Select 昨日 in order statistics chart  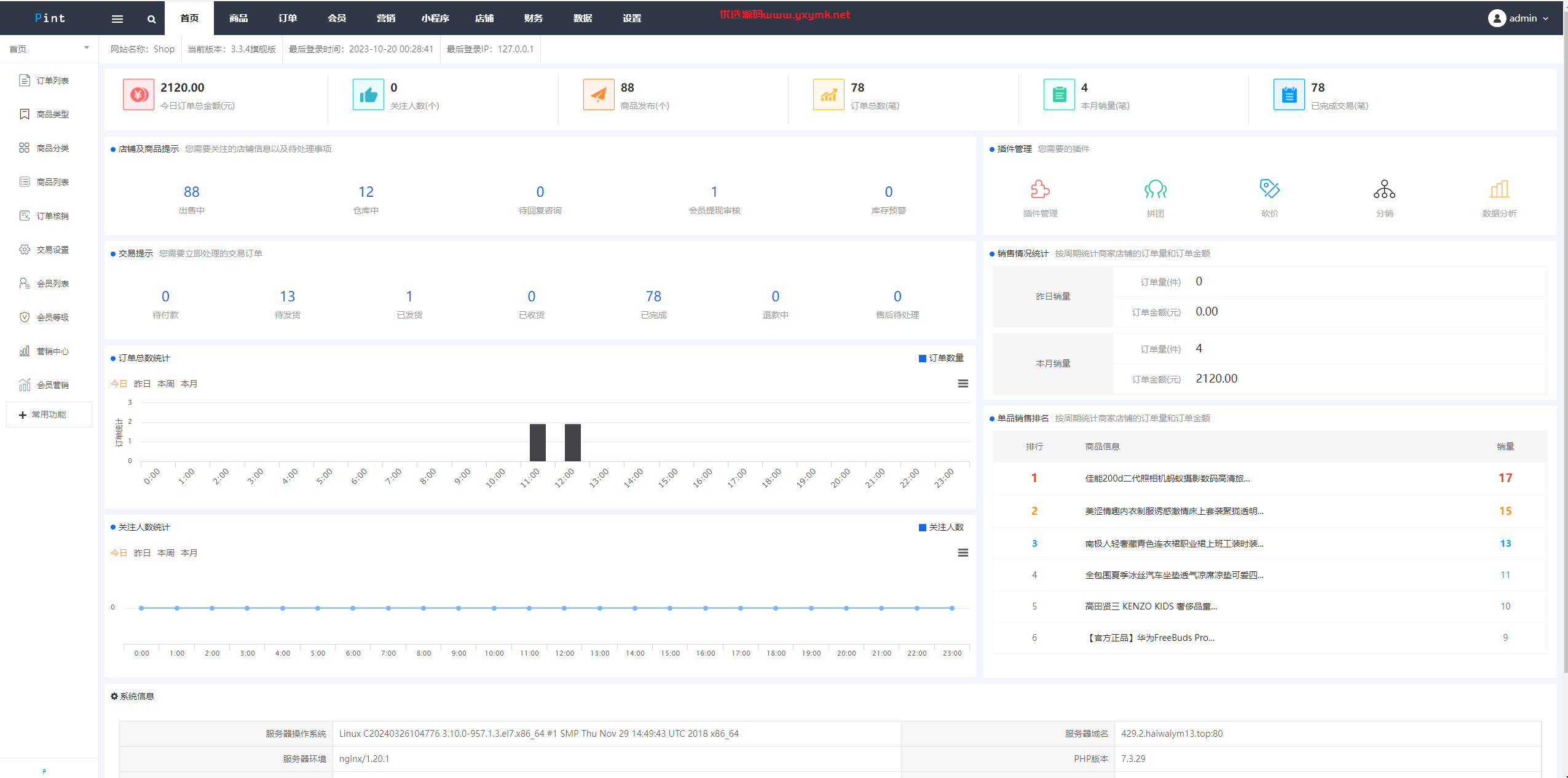pos(142,384)
